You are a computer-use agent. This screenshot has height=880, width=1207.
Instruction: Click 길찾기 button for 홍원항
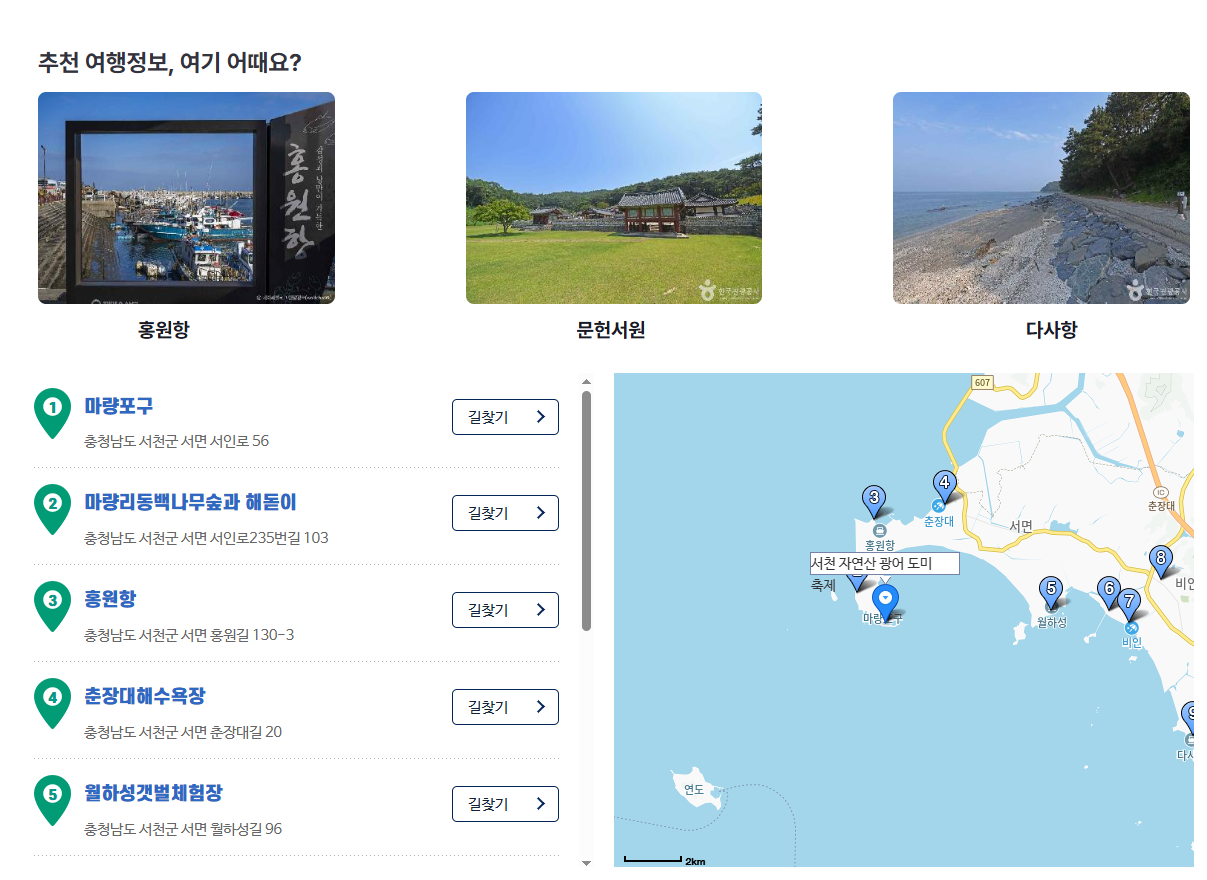[505, 610]
